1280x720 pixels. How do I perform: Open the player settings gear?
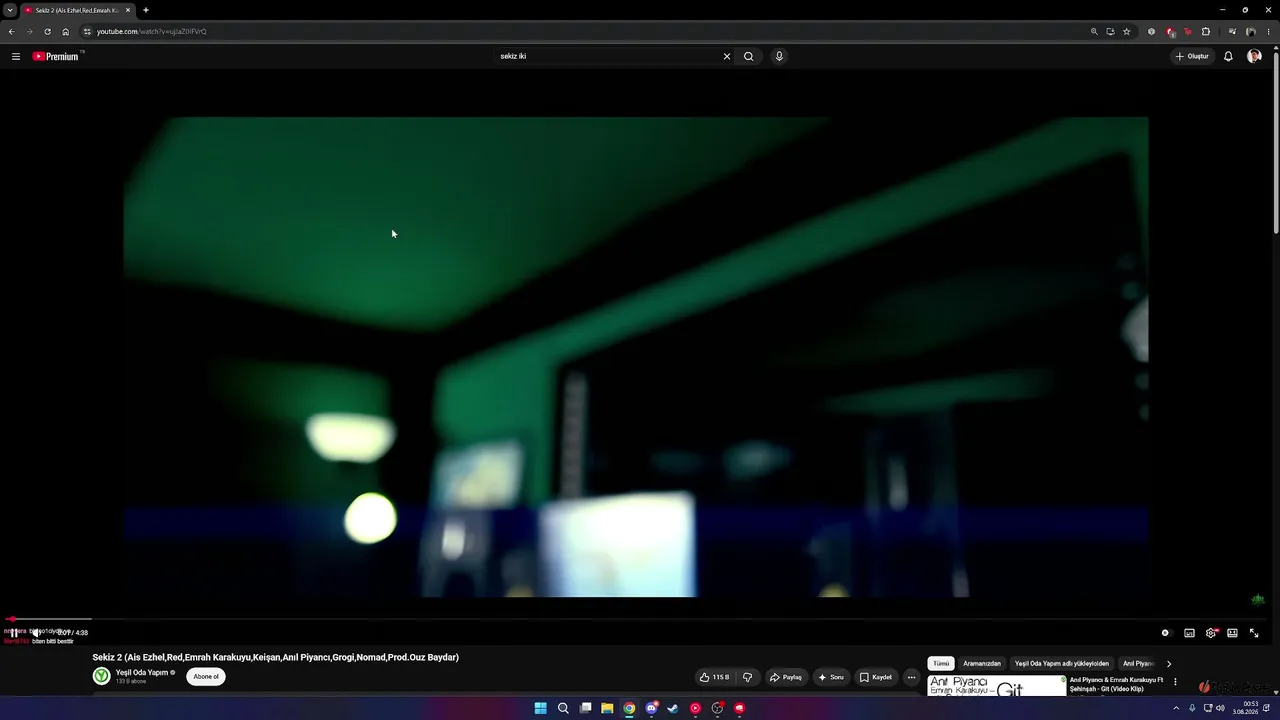point(1211,633)
